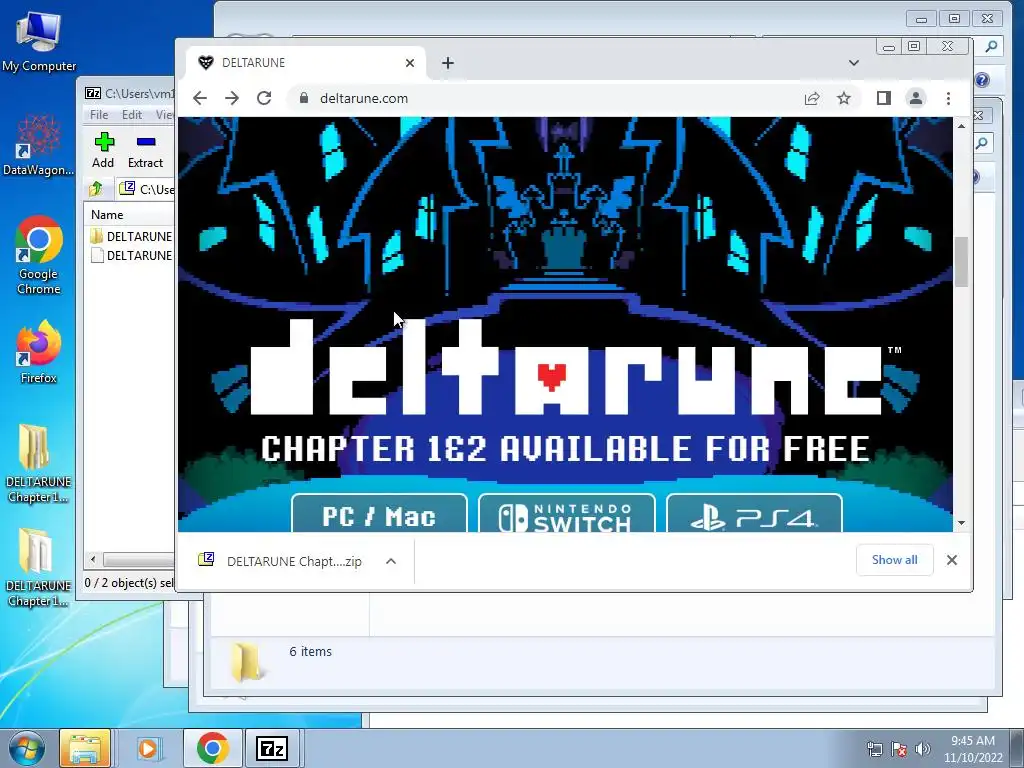Go back in Chrome

(x=200, y=98)
